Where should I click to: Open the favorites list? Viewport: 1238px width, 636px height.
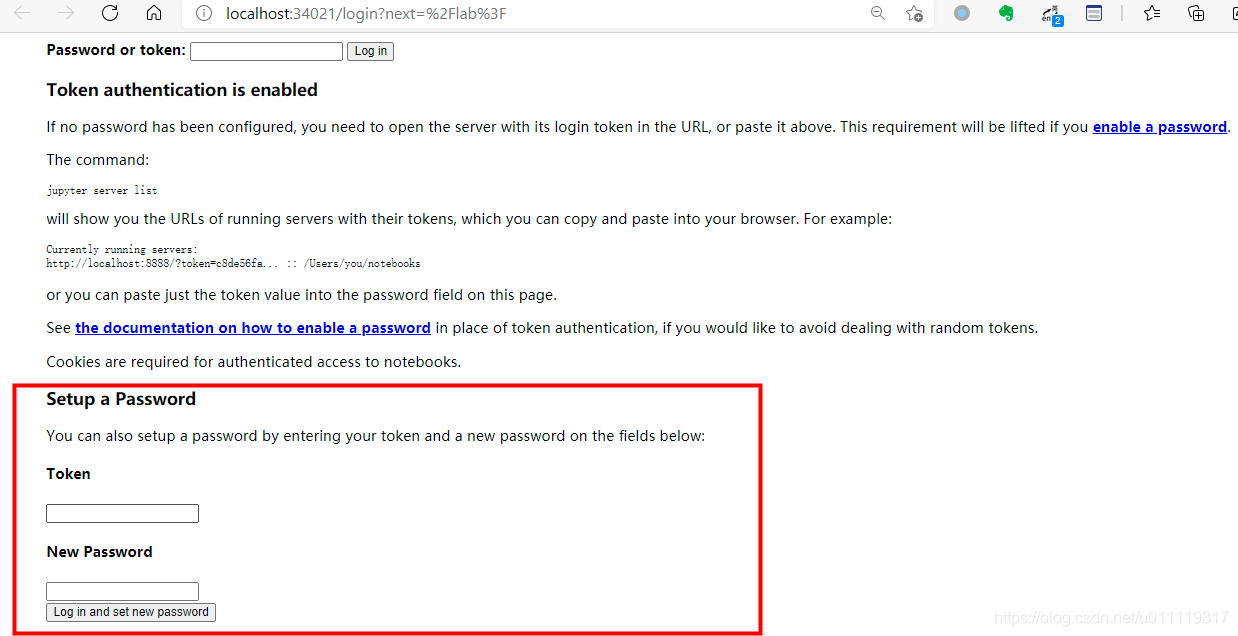[1152, 13]
